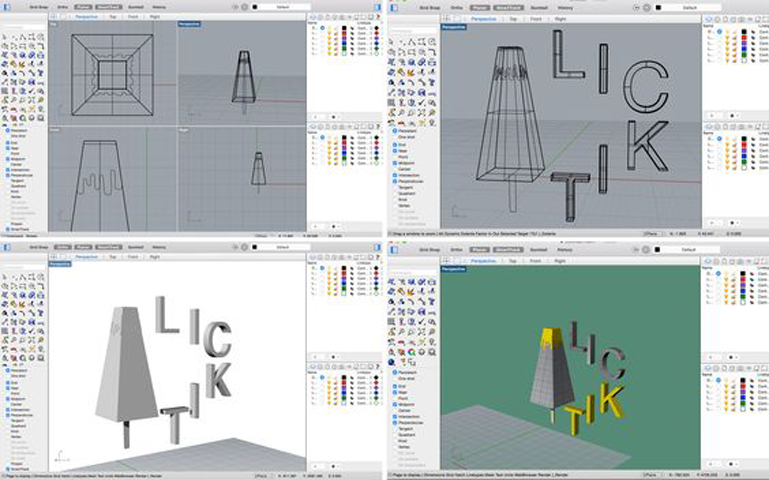Switch to the Top tab in green-background window

tap(513, 261)
